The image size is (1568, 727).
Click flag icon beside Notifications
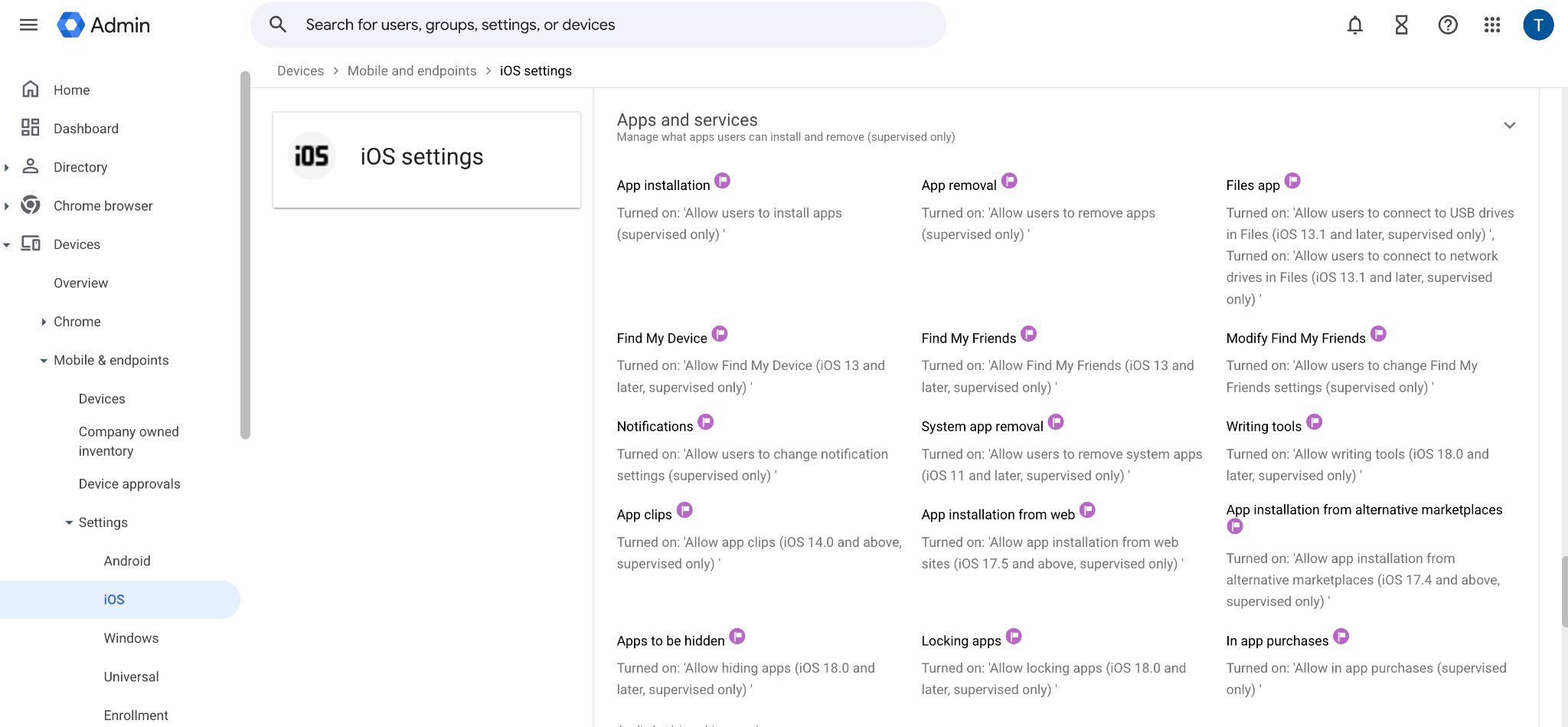coord(706,422)
